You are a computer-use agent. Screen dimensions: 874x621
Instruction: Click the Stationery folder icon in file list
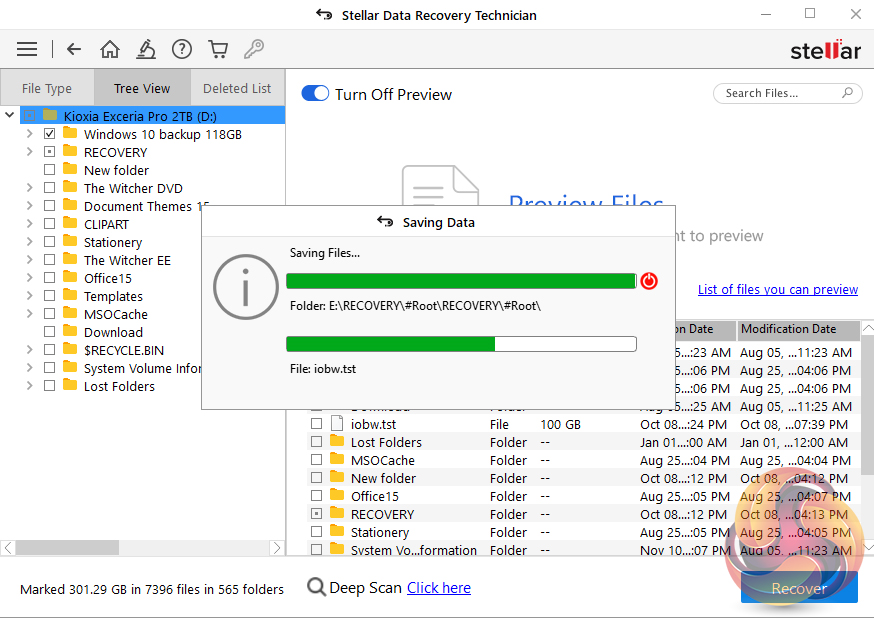337,531
